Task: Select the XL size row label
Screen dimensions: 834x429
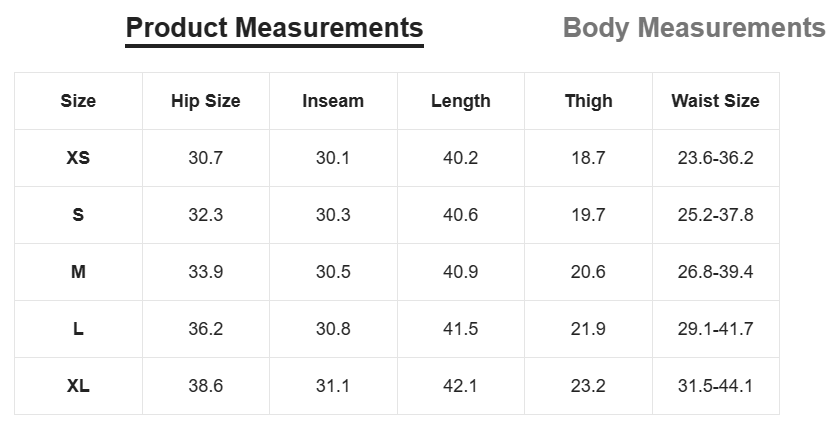Action: point(78,385)
